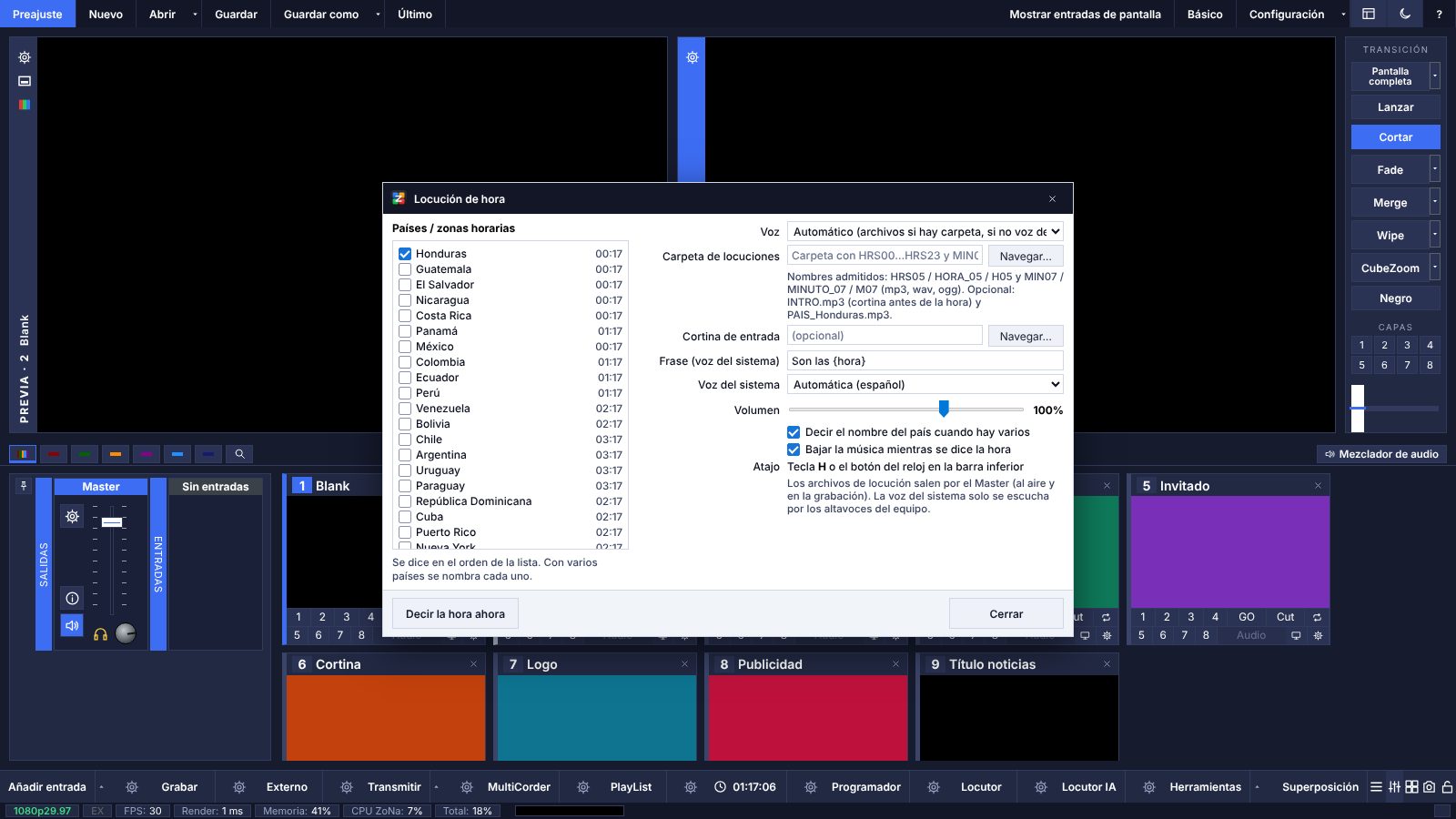Open the Voz dropdown

925,232
